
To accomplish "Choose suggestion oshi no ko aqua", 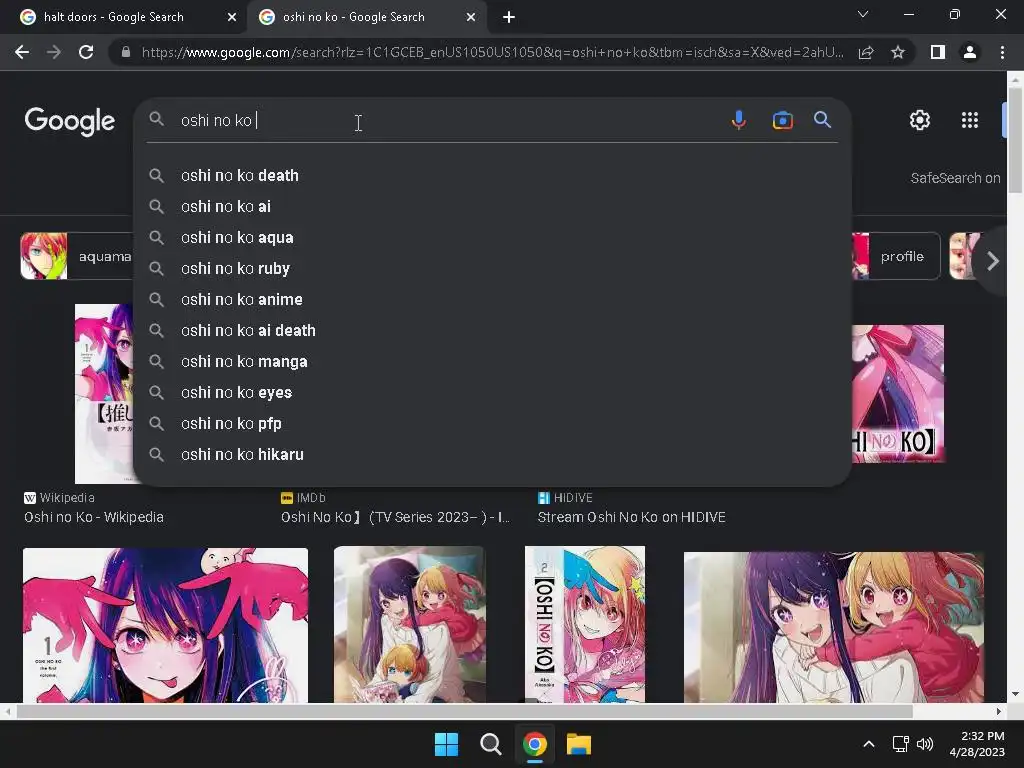I will tap(492, 238).
